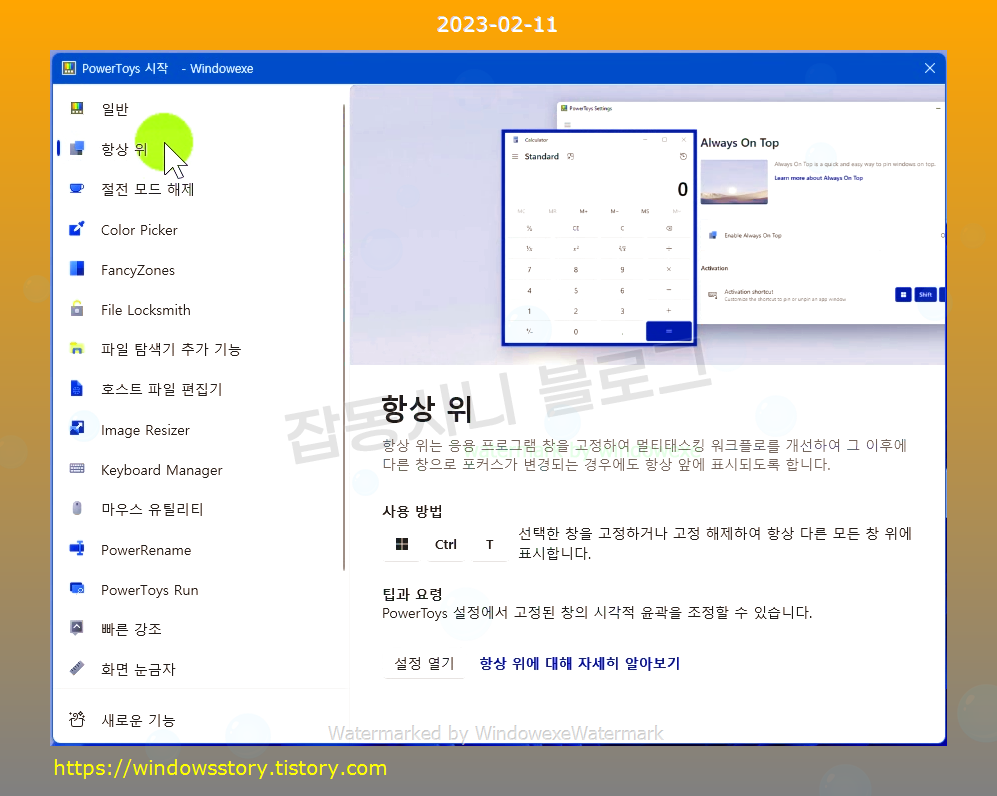The image size is (997, 796).
Task: Click the 사용 방법 section heading
Action: tap(412, 511)
